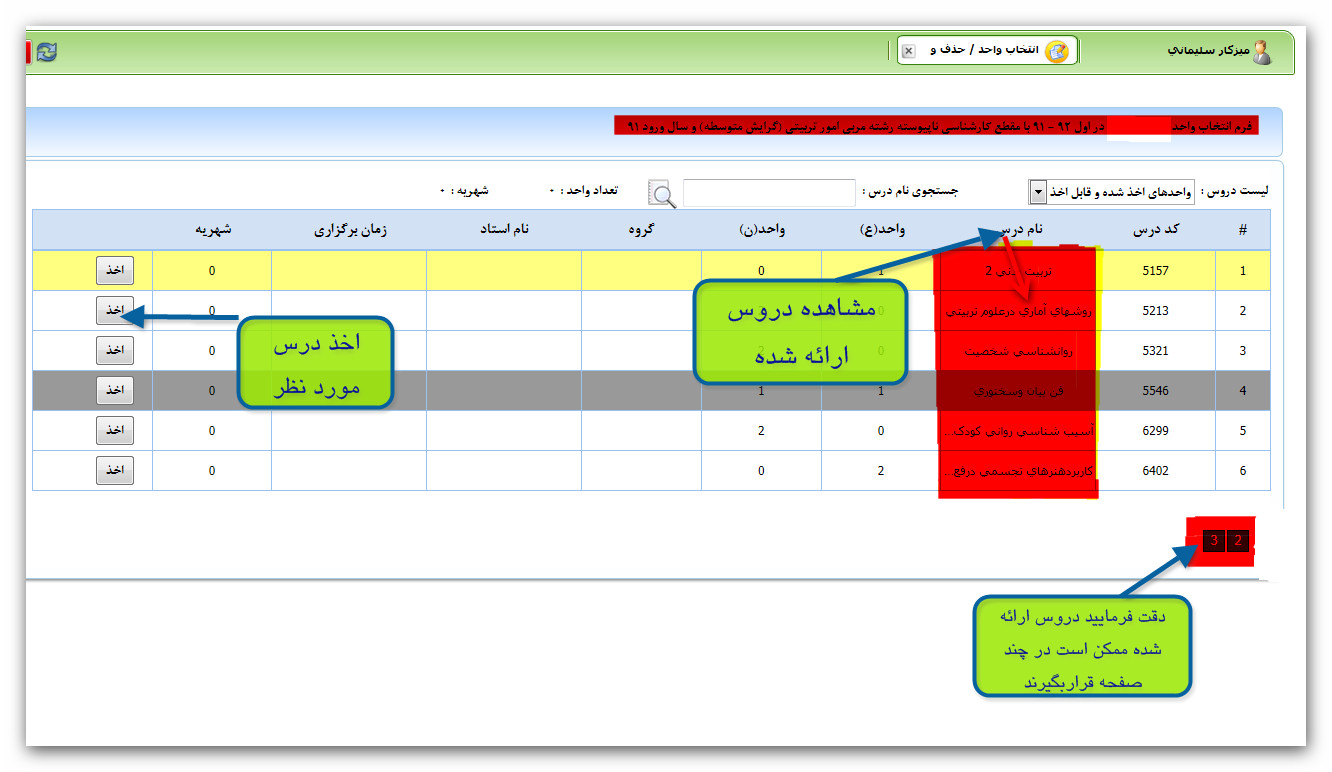Click the icon on the انتخاب واحد tab

click(1056, 51)
